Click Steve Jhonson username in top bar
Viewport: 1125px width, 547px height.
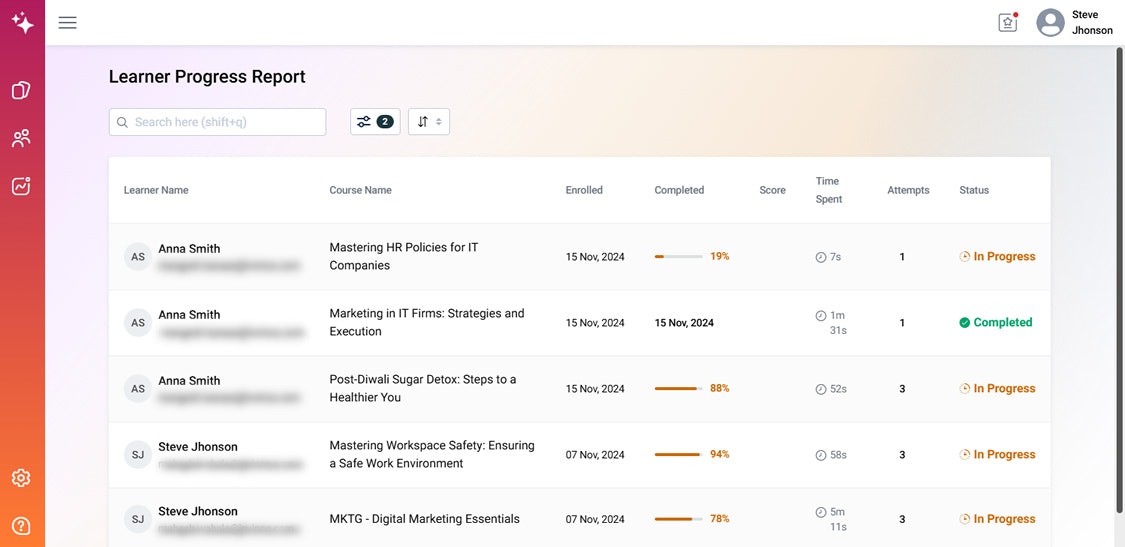[1092, 22]
